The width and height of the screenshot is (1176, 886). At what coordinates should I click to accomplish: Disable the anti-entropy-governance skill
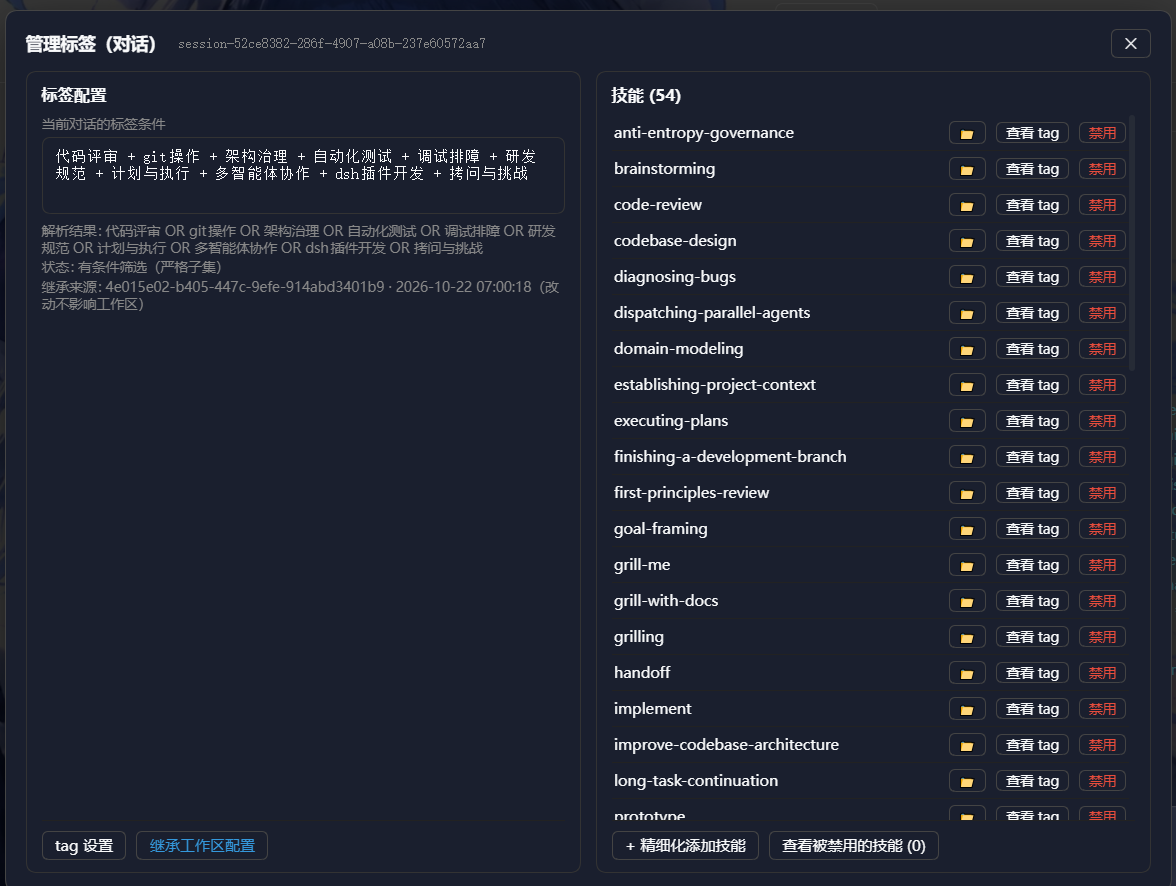click(1102, 134)
